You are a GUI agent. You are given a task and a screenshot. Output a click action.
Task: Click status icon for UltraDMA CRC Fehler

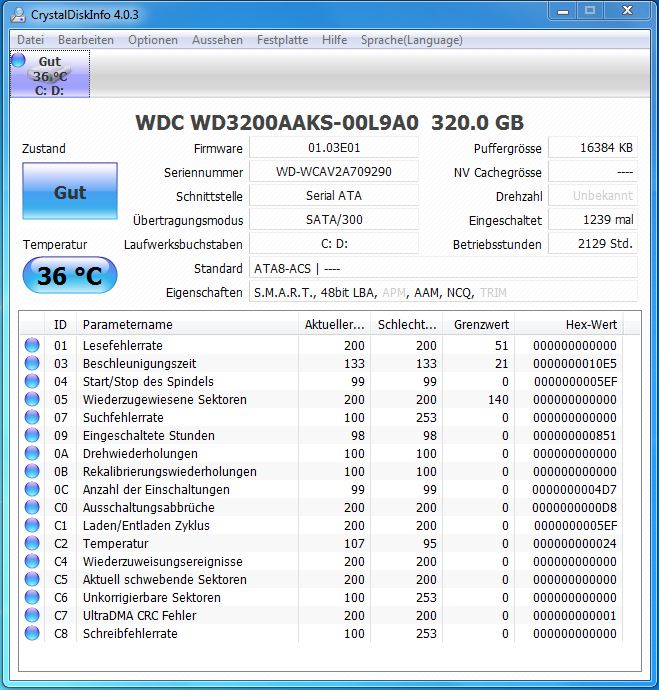point(32,616)
